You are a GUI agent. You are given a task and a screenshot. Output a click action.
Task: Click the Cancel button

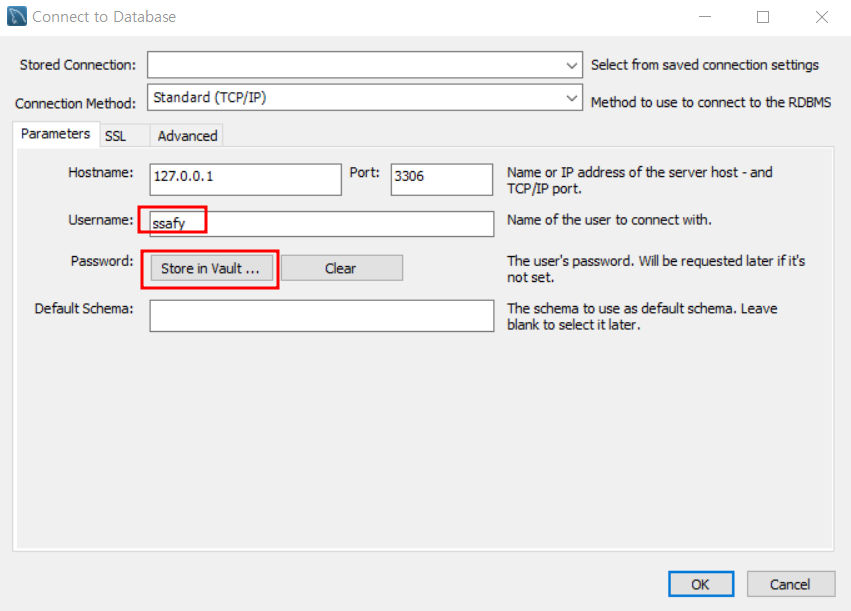click(x=791, y=584)
